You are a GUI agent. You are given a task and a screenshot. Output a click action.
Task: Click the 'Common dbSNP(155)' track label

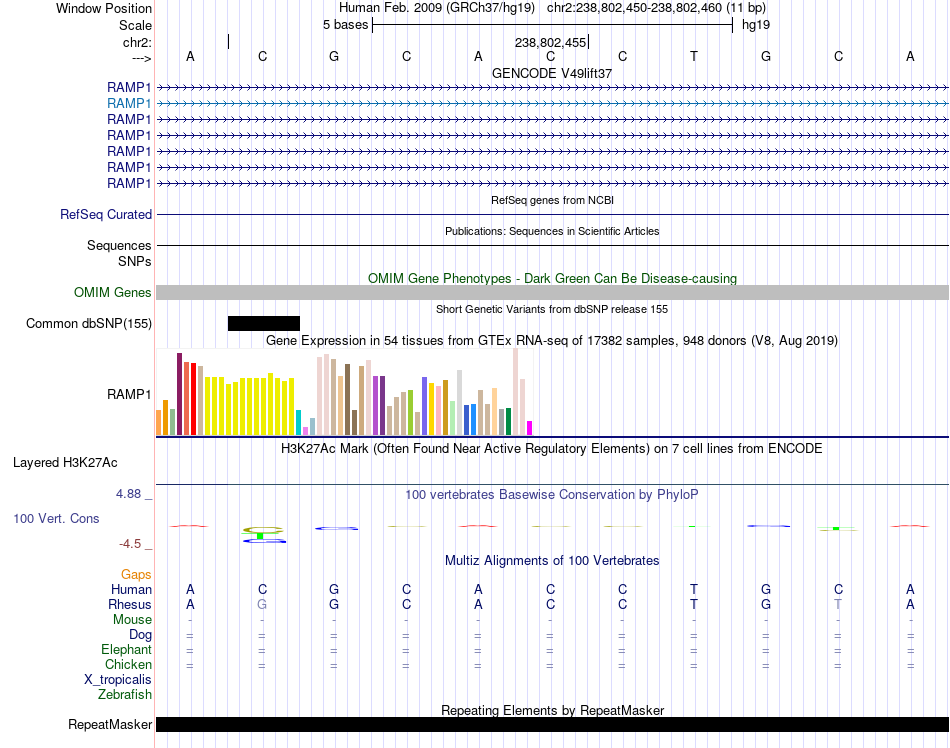pyautogui.click(x=89, y=323)
